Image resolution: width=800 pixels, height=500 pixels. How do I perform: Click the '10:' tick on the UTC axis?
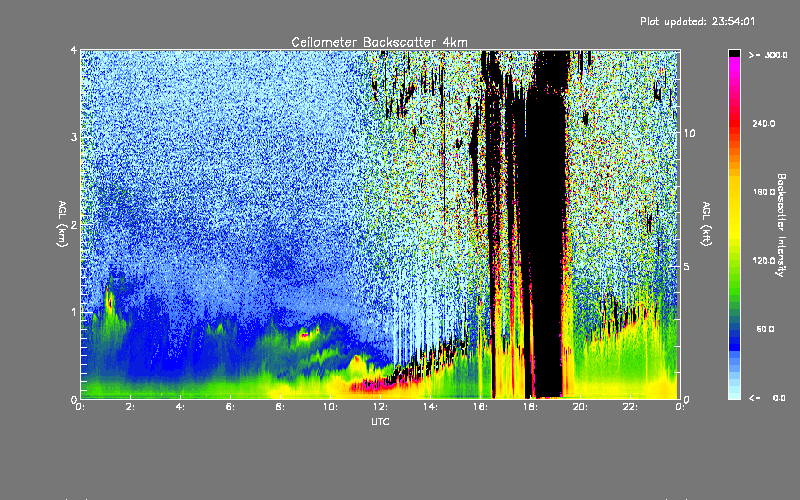[330, 407]
